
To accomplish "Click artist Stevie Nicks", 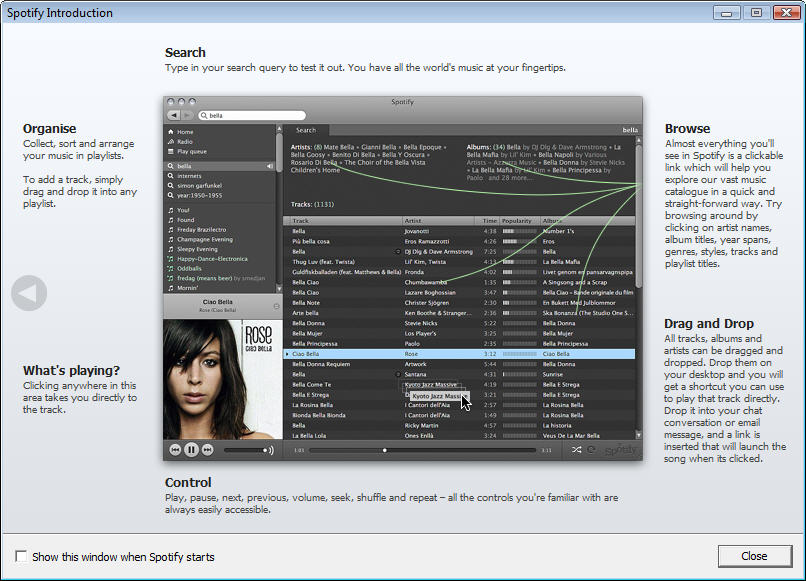I will (420, 323).
